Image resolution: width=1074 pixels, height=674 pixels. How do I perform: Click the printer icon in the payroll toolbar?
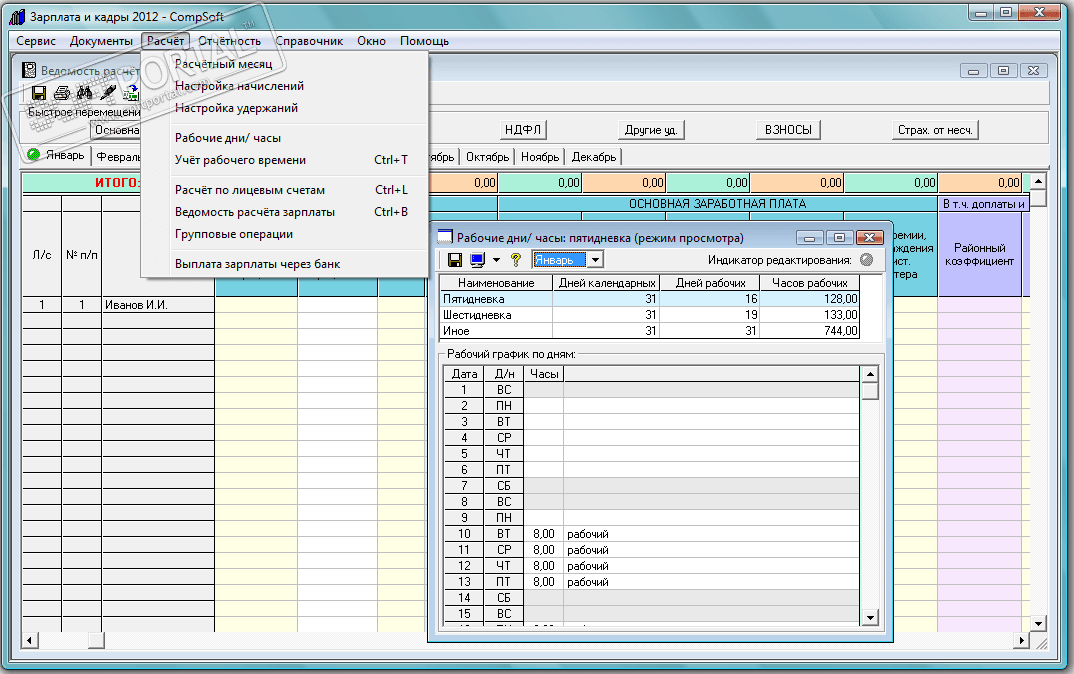63,93
